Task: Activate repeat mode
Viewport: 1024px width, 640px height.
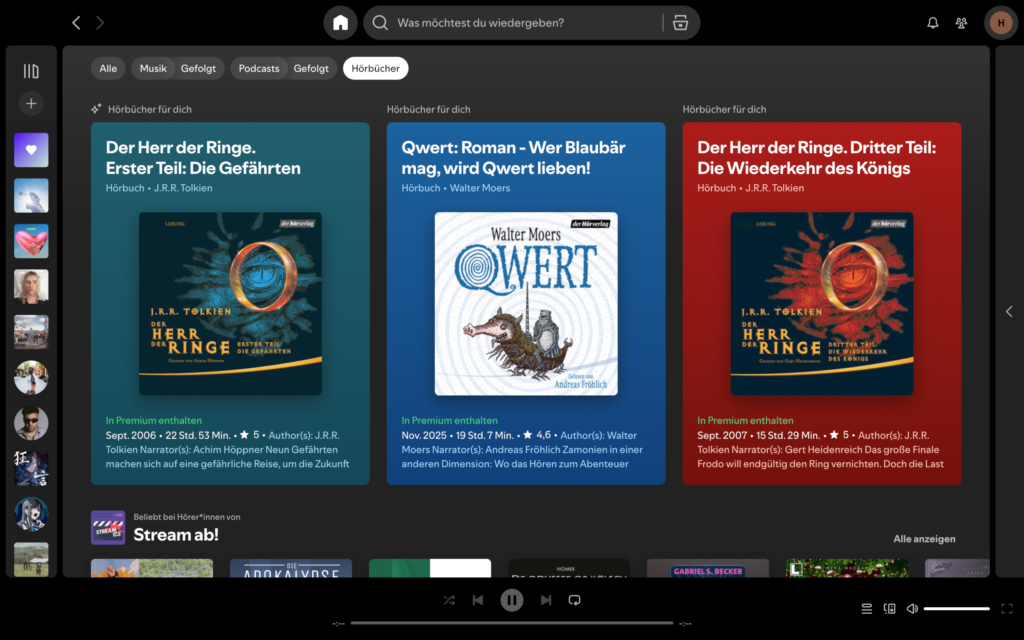Action: [572, 599]
